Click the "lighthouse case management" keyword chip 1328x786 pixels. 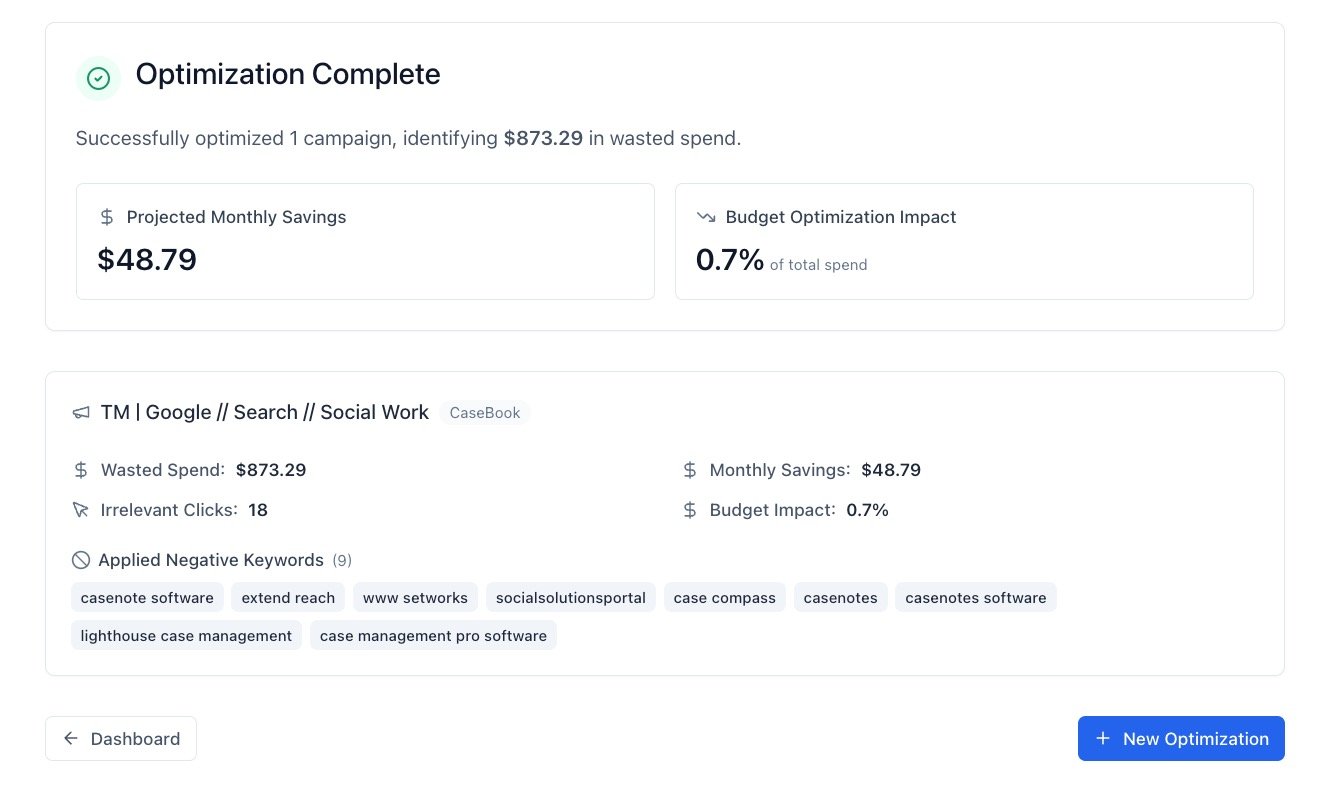click(x=186, y=636)
